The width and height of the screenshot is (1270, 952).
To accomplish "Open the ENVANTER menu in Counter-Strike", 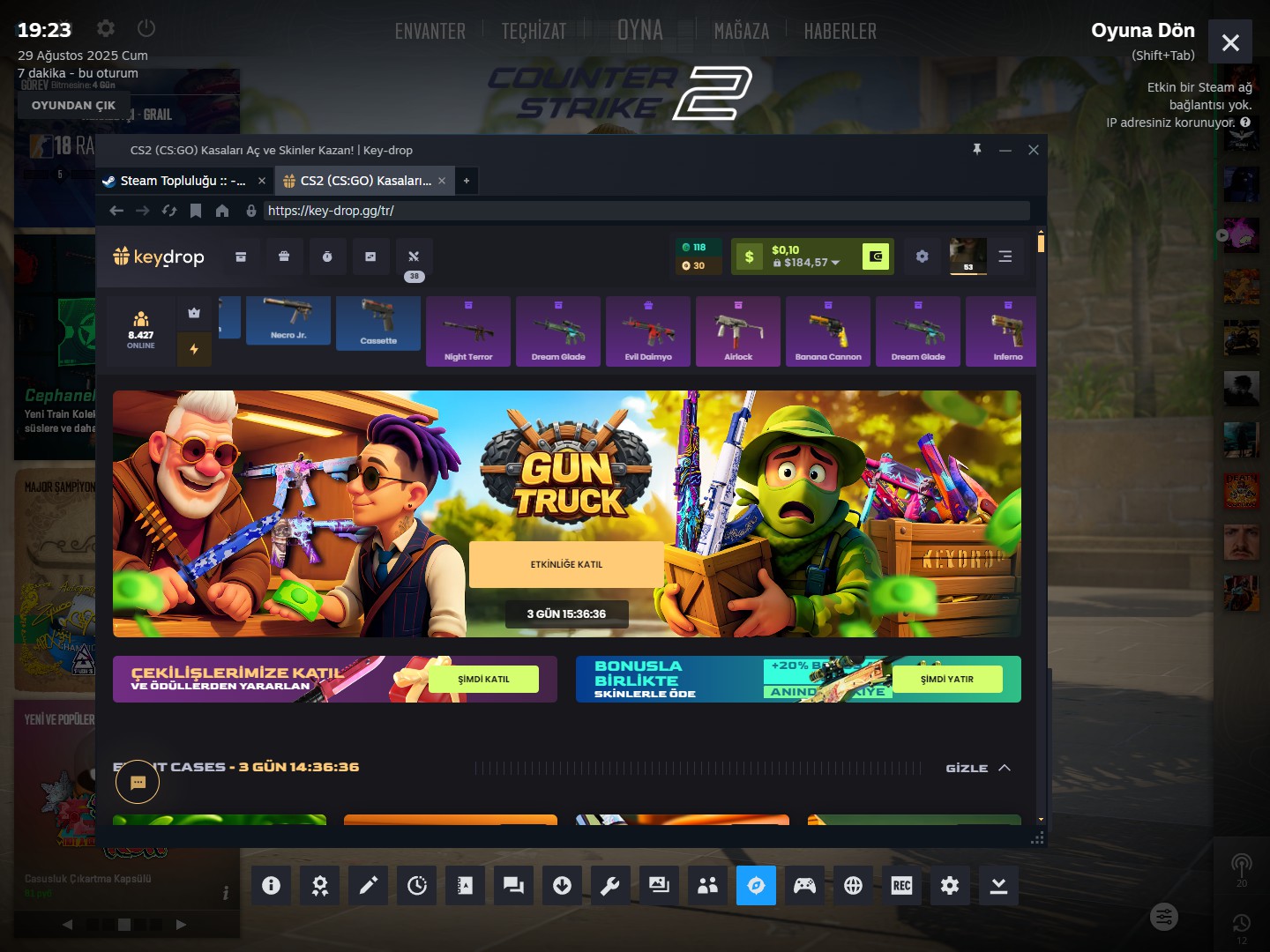I will point(430,32).
